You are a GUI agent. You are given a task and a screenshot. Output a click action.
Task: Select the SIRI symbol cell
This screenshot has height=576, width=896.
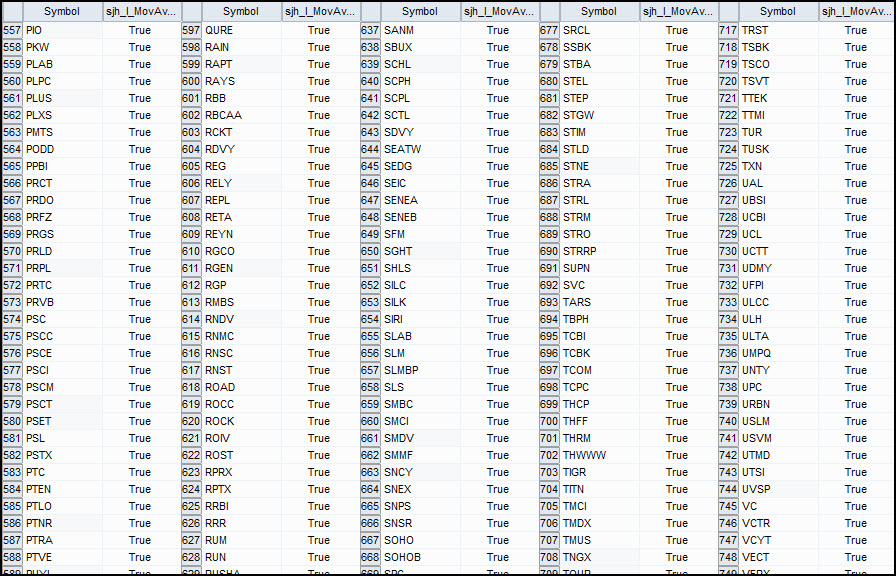[420, 319]
